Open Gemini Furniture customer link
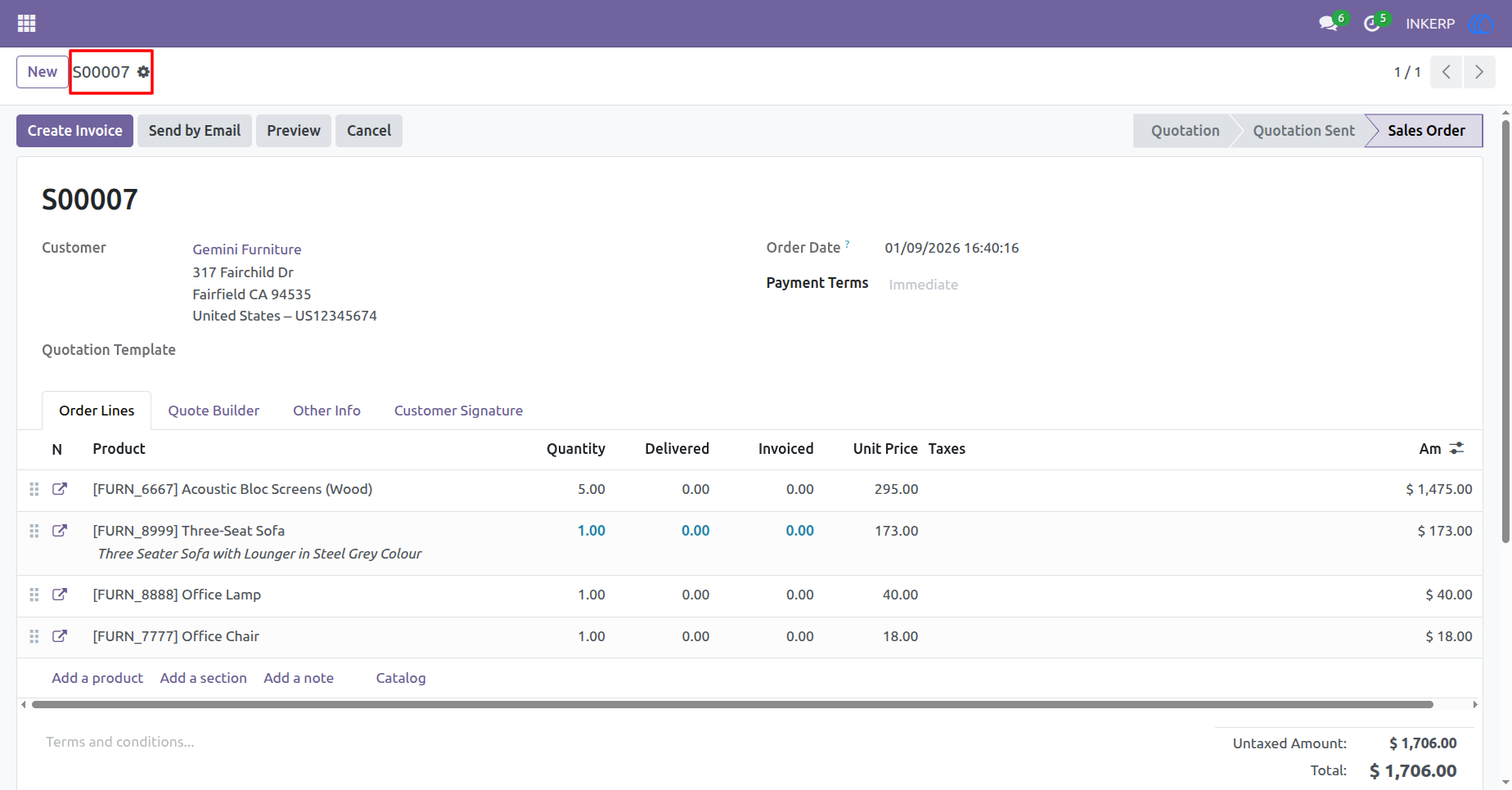 [x=247, y=249]
